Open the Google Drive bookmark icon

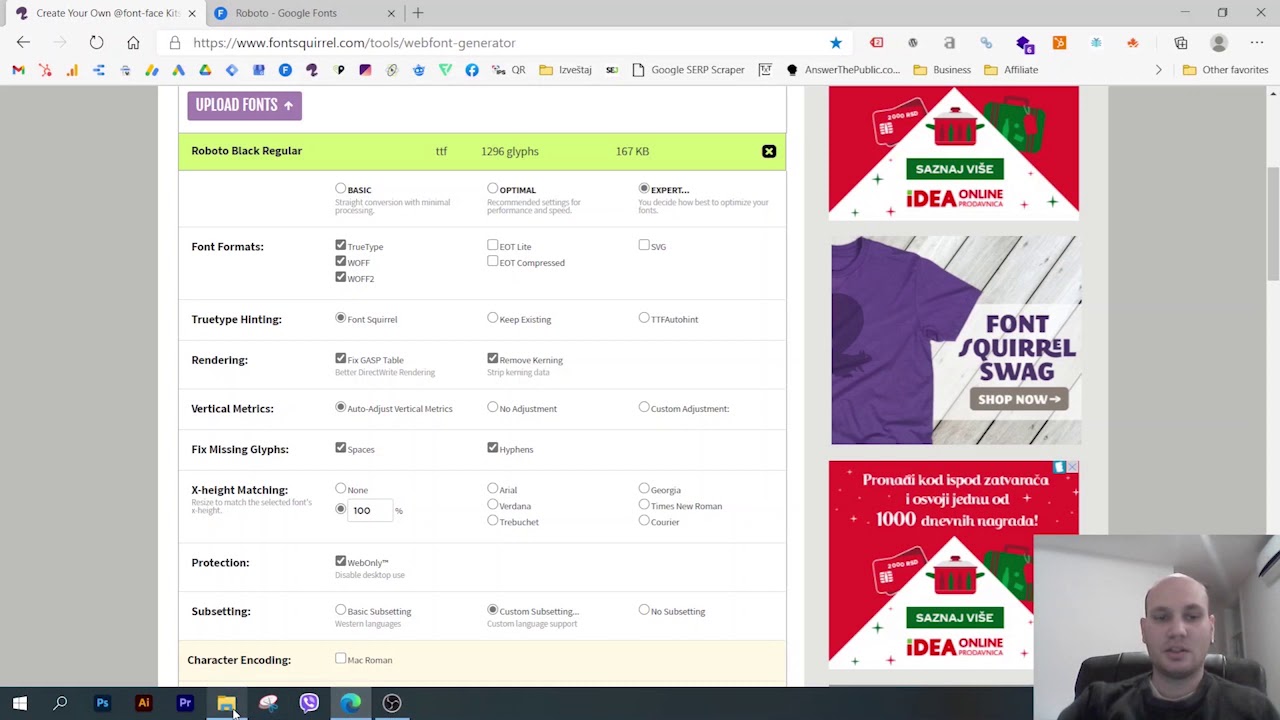(x=205, y=70)
